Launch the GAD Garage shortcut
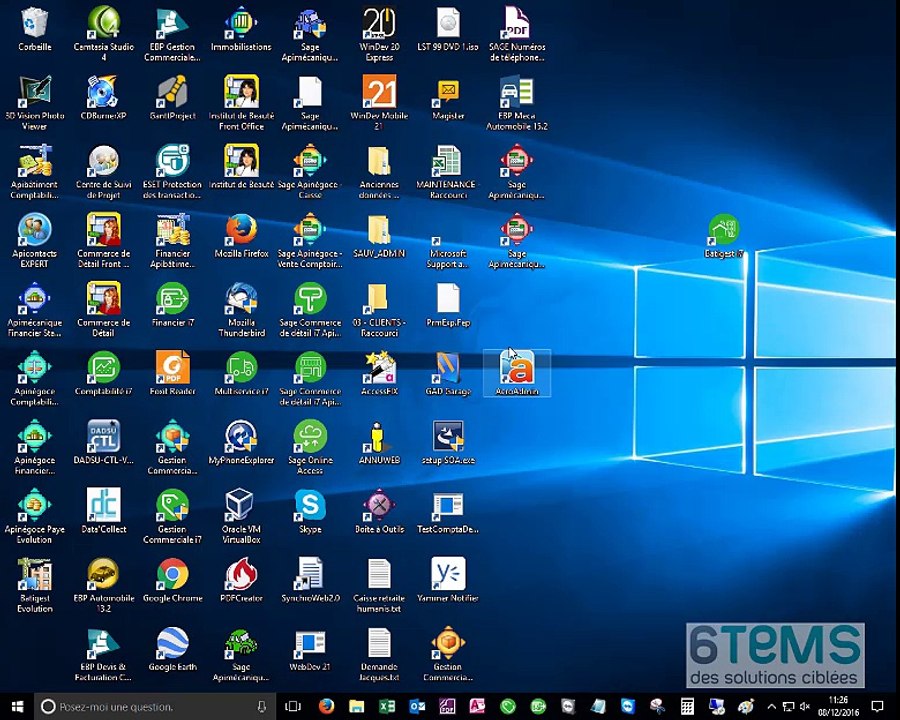This screenshot has width=900, height=720. (448, 373)
